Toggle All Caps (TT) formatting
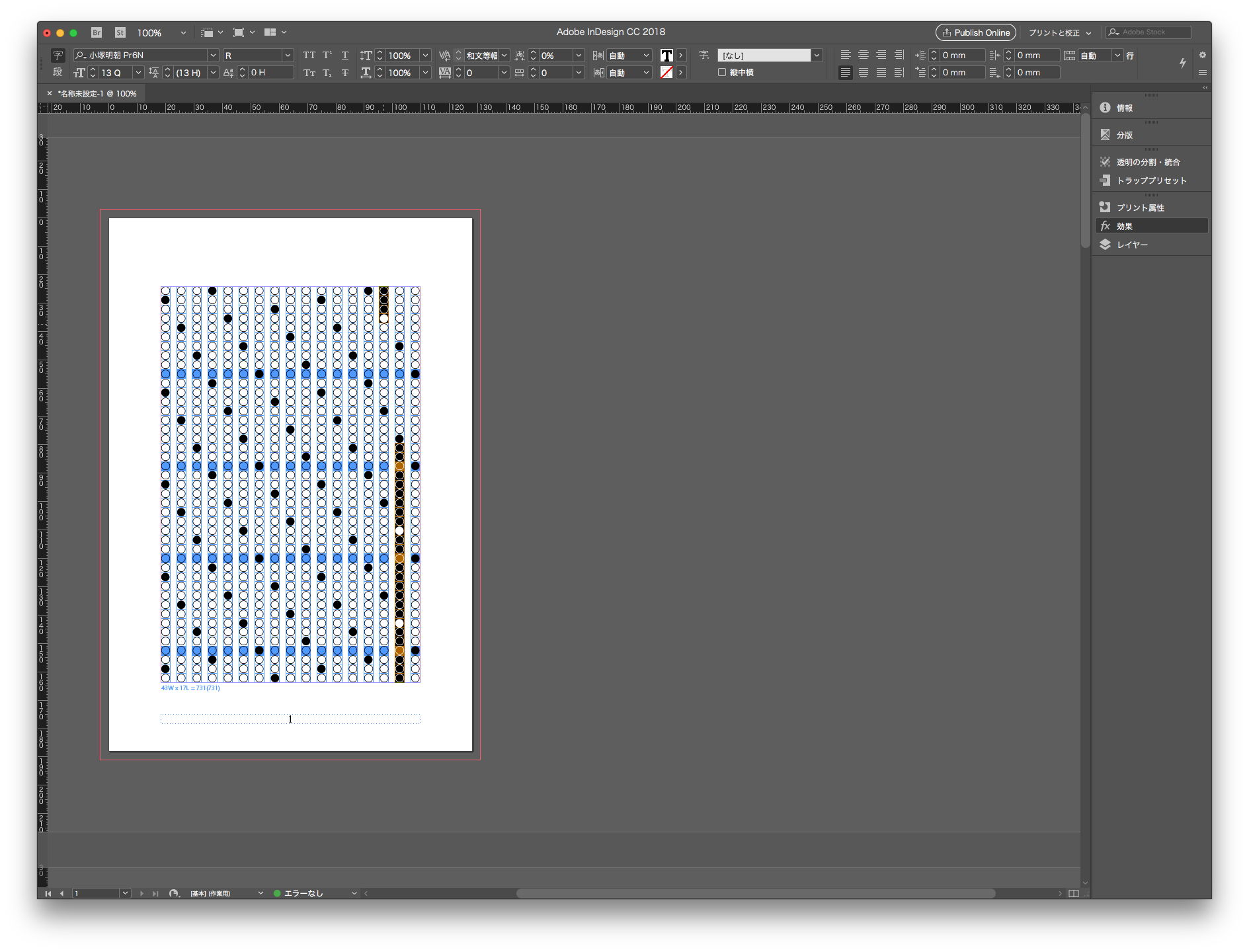Viewport: 1249px width, 952px height. pos(309,56)
